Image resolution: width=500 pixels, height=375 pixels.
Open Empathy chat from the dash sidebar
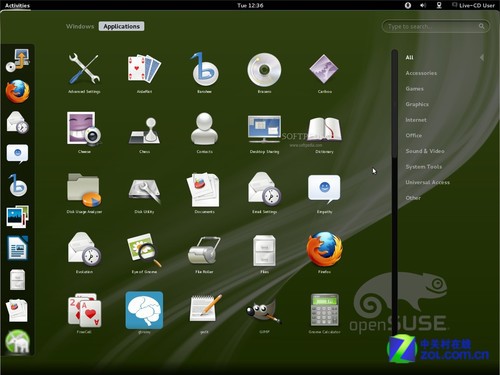coord(17,154)
